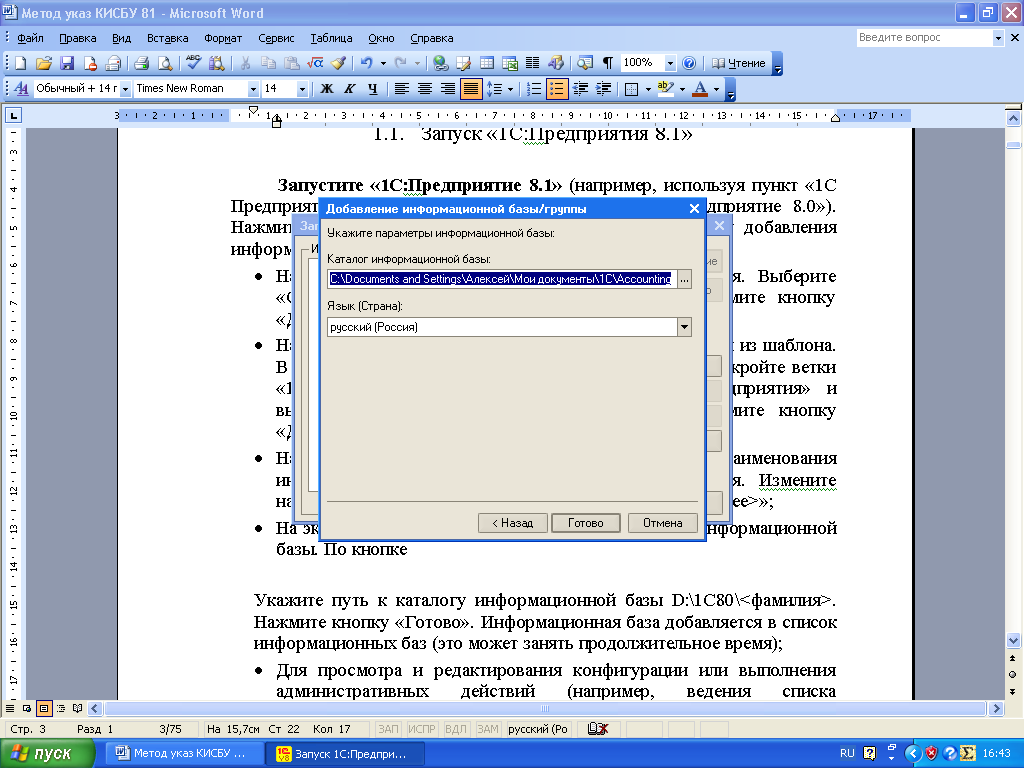The width and height of the screenshot is (1024, 768).
Task: Activate the Format Painter brush
Action: (x=338, y=63)
